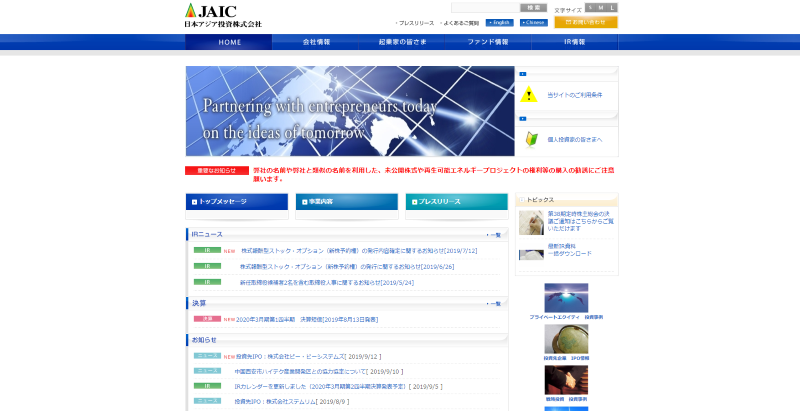Click the green beginner mark icon
This screenshot has height=411, width=800.
pyautogui.click(x=532, y=139)
